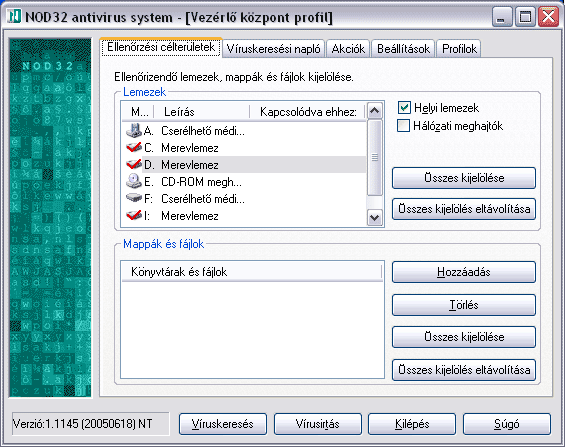Switch to the Beállítások tab

tap(403, 49)
